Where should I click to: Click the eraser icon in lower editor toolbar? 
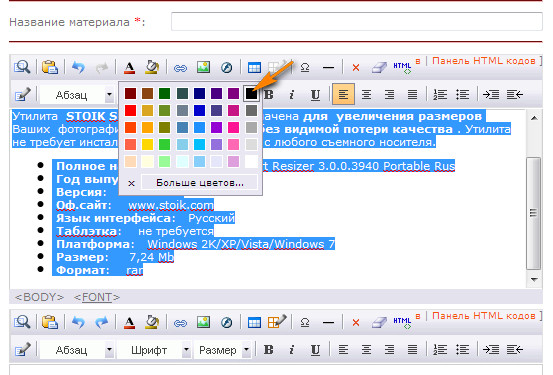tap(379, 322)
